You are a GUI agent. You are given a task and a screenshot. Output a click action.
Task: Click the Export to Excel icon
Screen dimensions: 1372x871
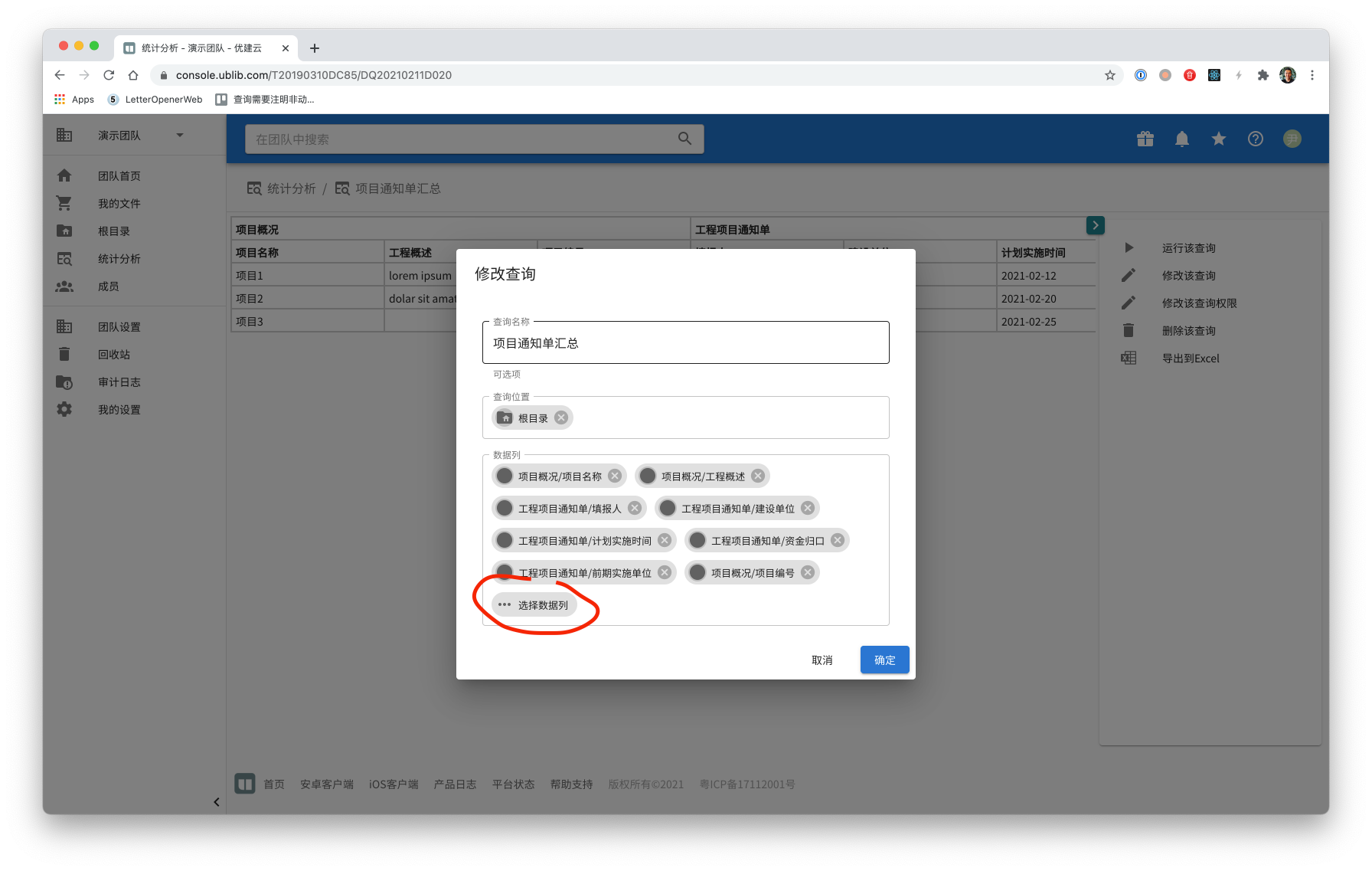[1129, 359]
